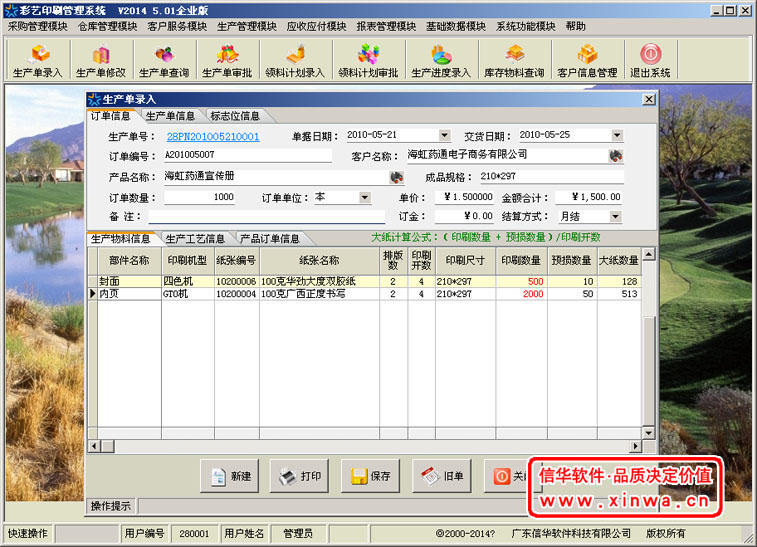The height and width of the screenshot is (547, 757).
Task: Click cell 100克广西正度书写
Action: click(x=319, y=294)
